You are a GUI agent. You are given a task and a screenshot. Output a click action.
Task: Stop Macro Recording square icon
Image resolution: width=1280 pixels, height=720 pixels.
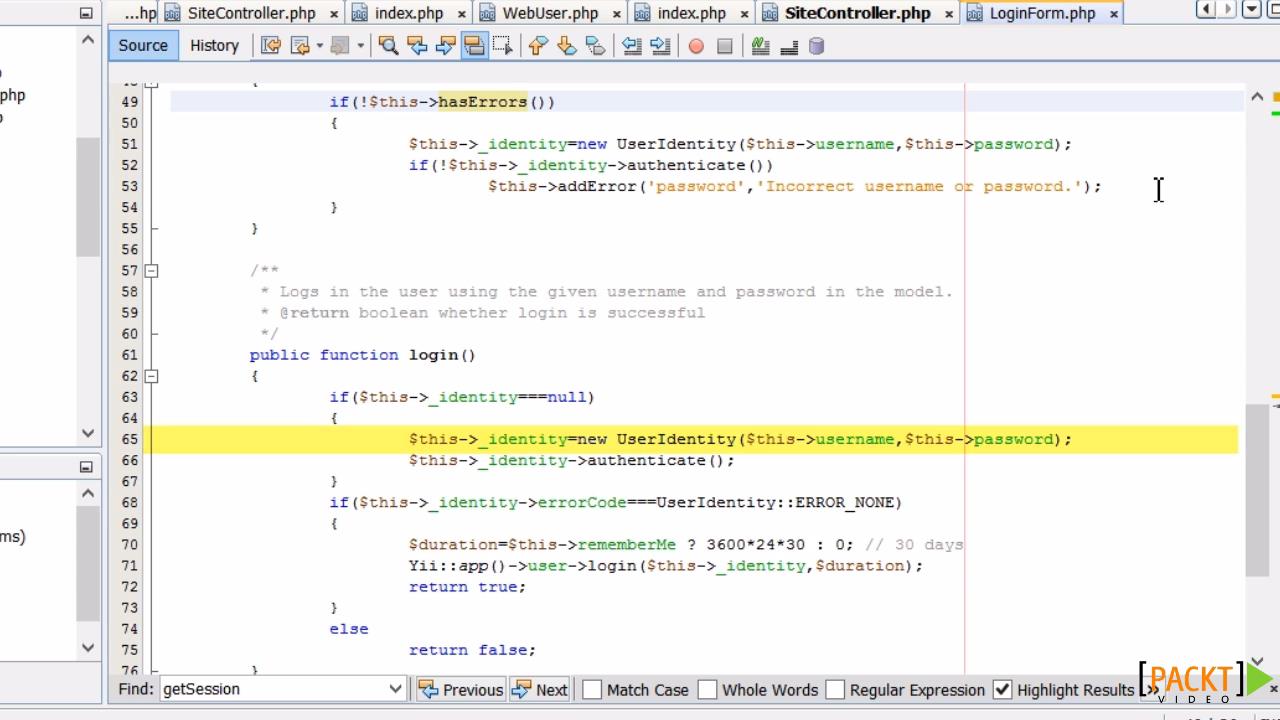(725, 46)
